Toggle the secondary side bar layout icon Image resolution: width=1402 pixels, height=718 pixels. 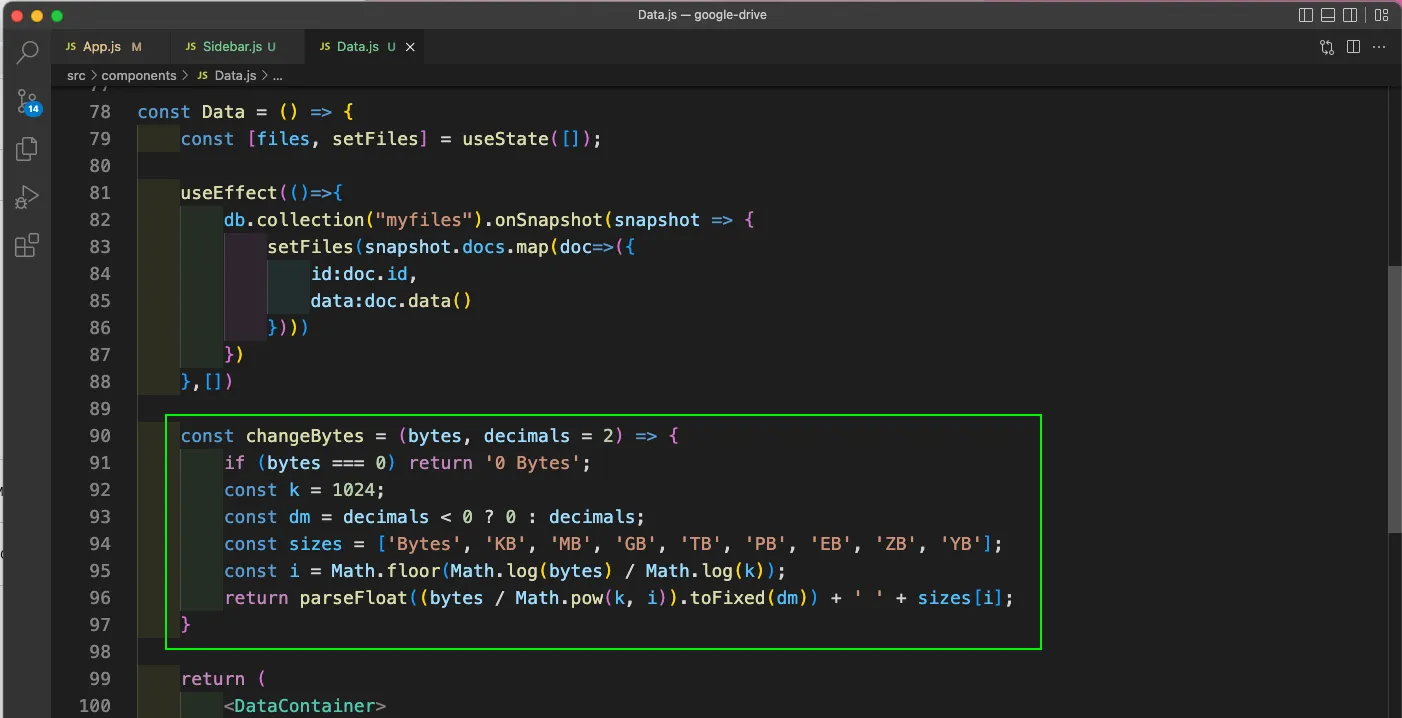(x=1350, y=15)
